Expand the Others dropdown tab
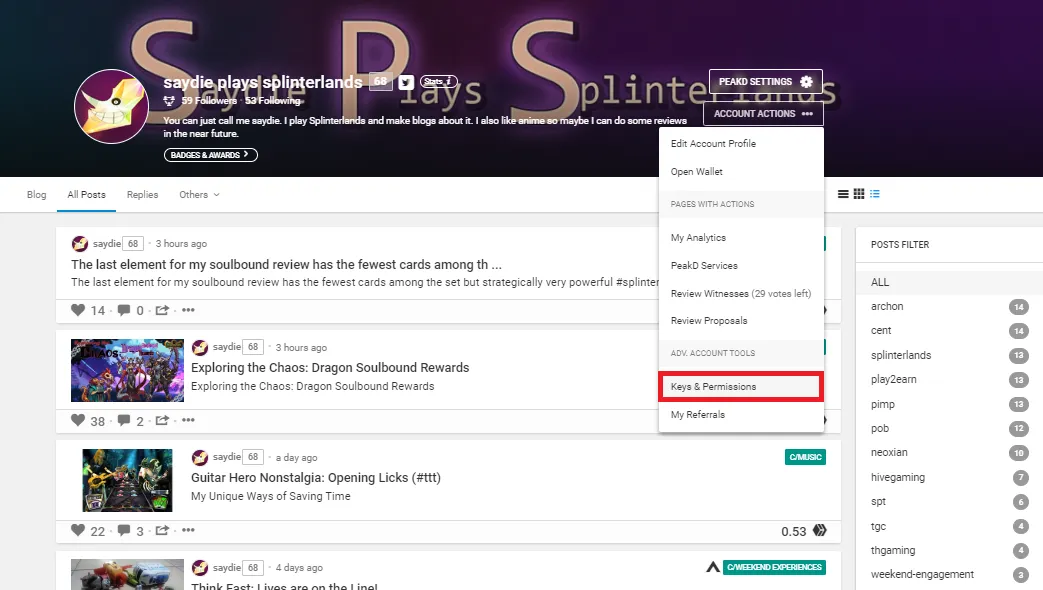 199,194
